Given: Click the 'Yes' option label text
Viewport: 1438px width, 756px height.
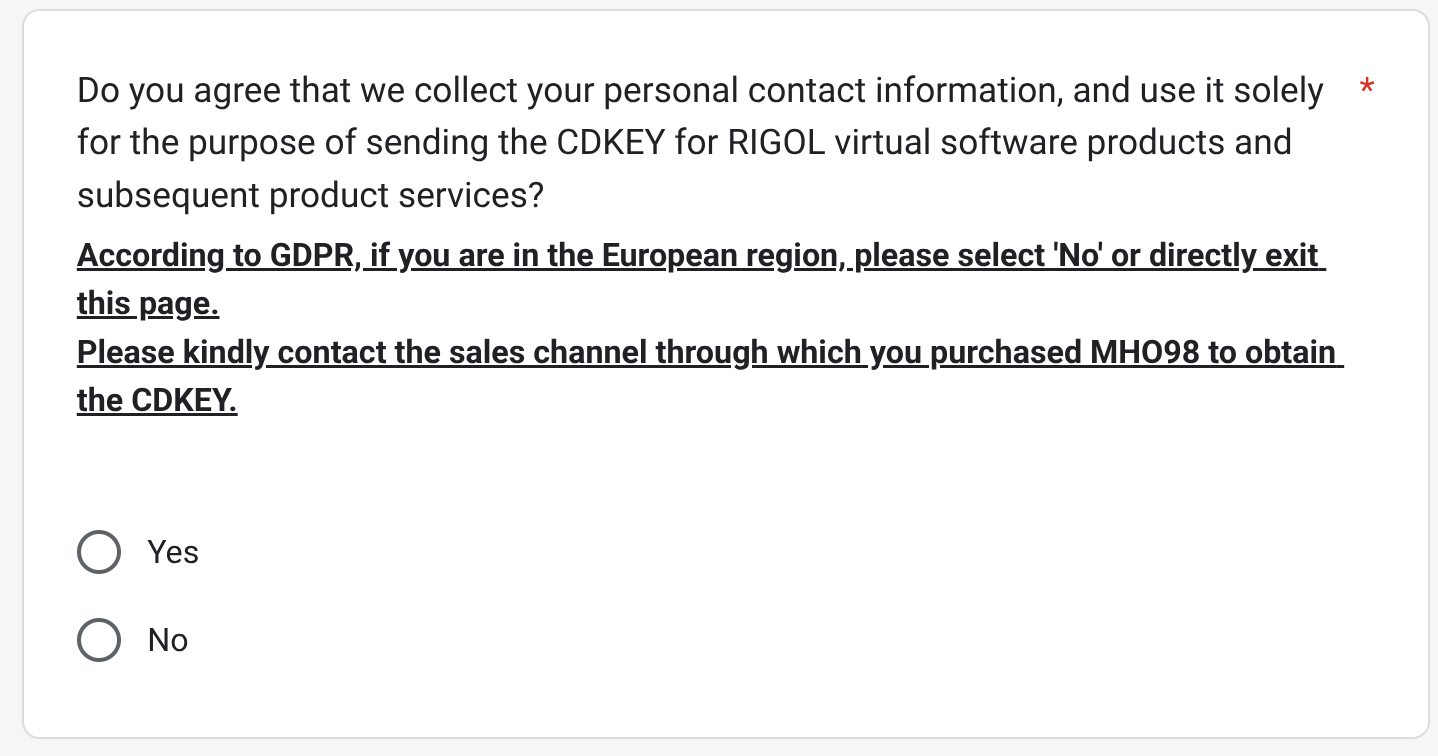Looking at the screenshot, I should [x=173, y=552].
